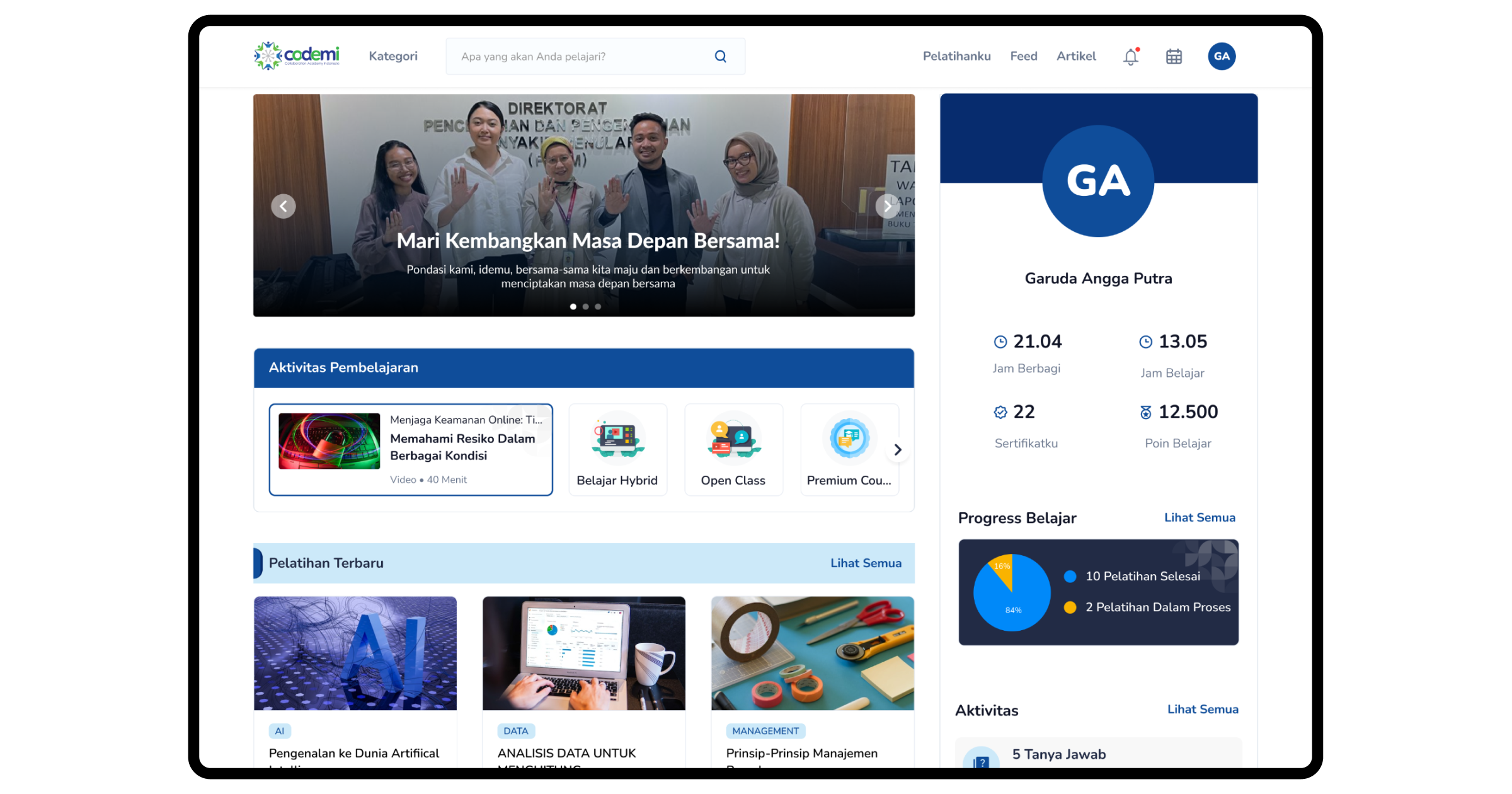Click the name Garuda Angga Putra
Viewport: 1512px width, 794px height.
(x=1098, y=279)
